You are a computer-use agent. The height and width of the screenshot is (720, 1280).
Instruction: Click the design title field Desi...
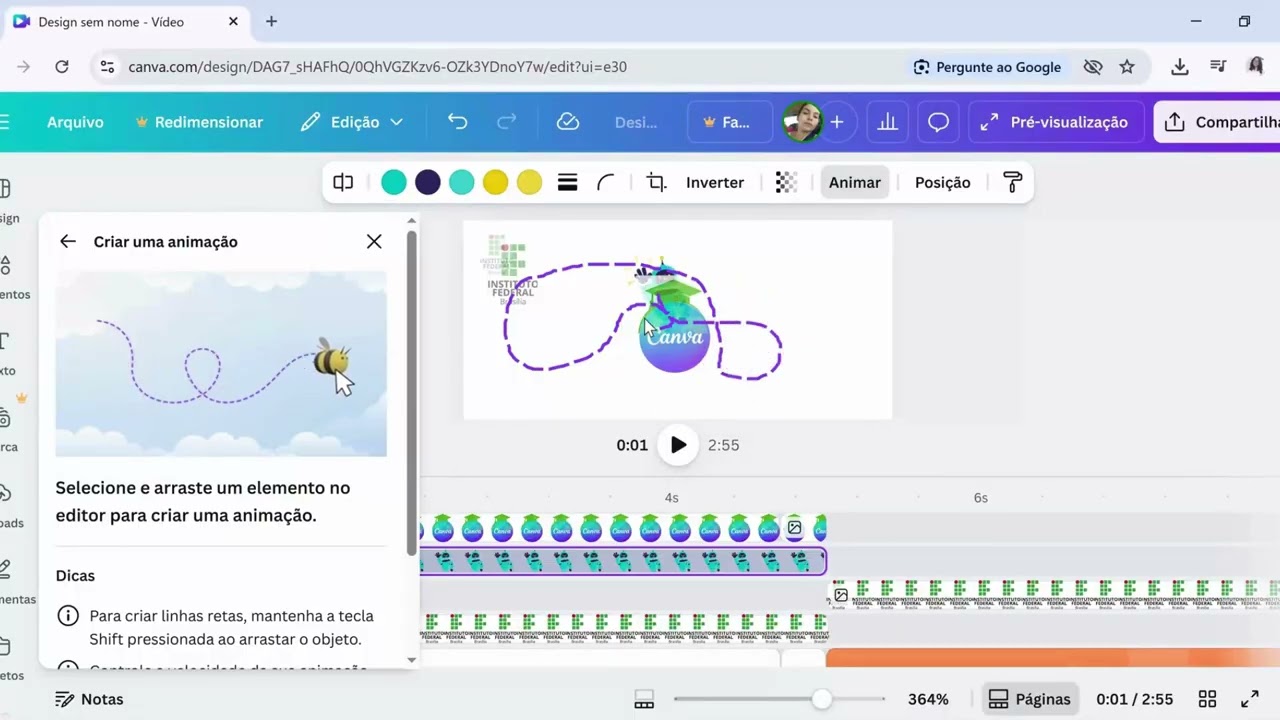[x=636, y=122]
